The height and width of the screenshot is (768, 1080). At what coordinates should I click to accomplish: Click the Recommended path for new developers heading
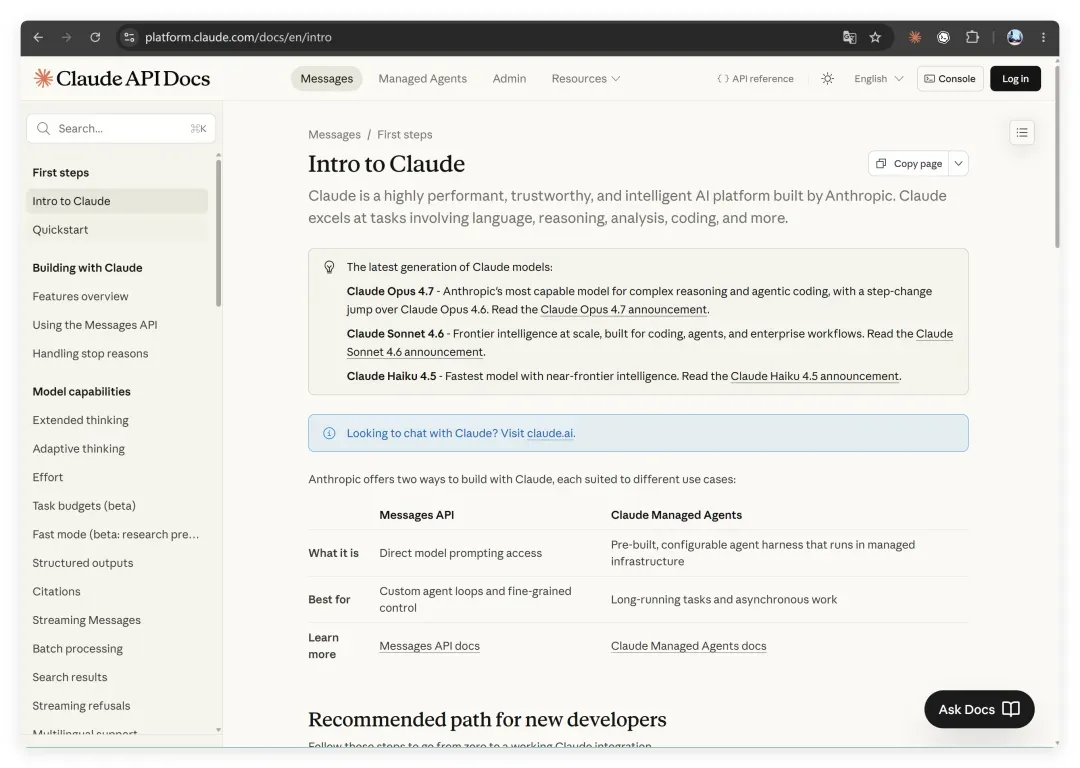[x=487, y=719]
